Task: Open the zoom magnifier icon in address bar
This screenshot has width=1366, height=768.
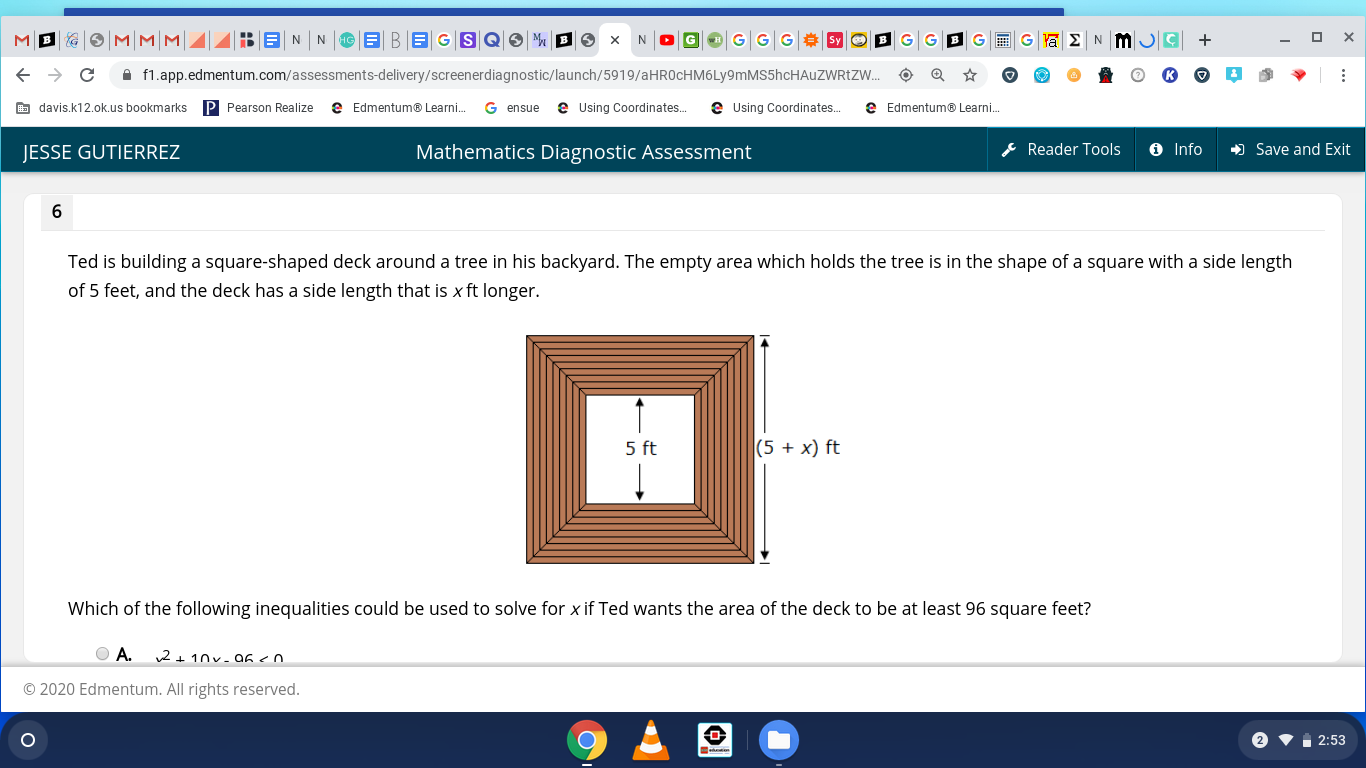Action: (x=938, y=75)
